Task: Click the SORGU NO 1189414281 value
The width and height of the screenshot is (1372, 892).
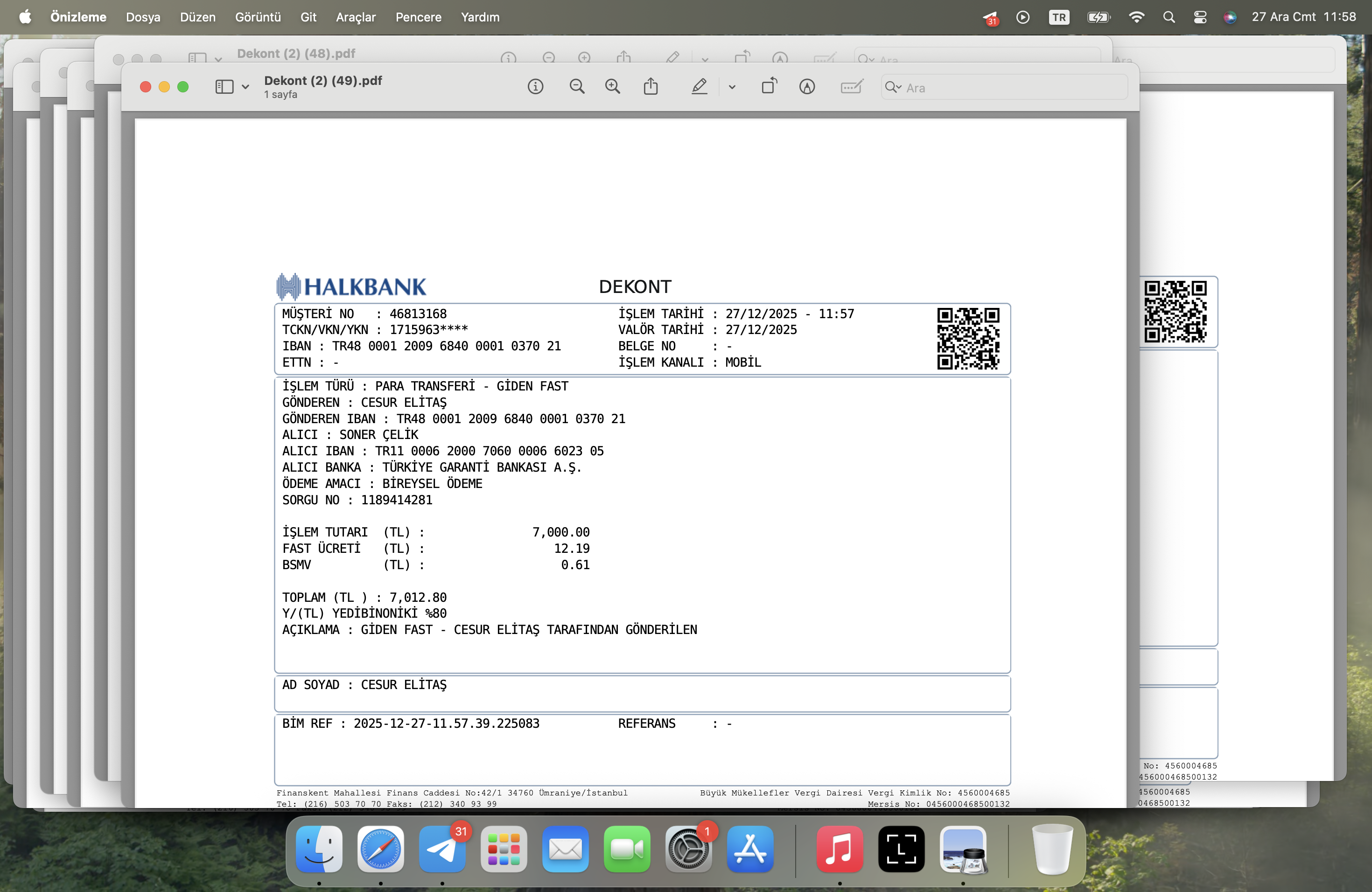Action: [x=397, y=500]
